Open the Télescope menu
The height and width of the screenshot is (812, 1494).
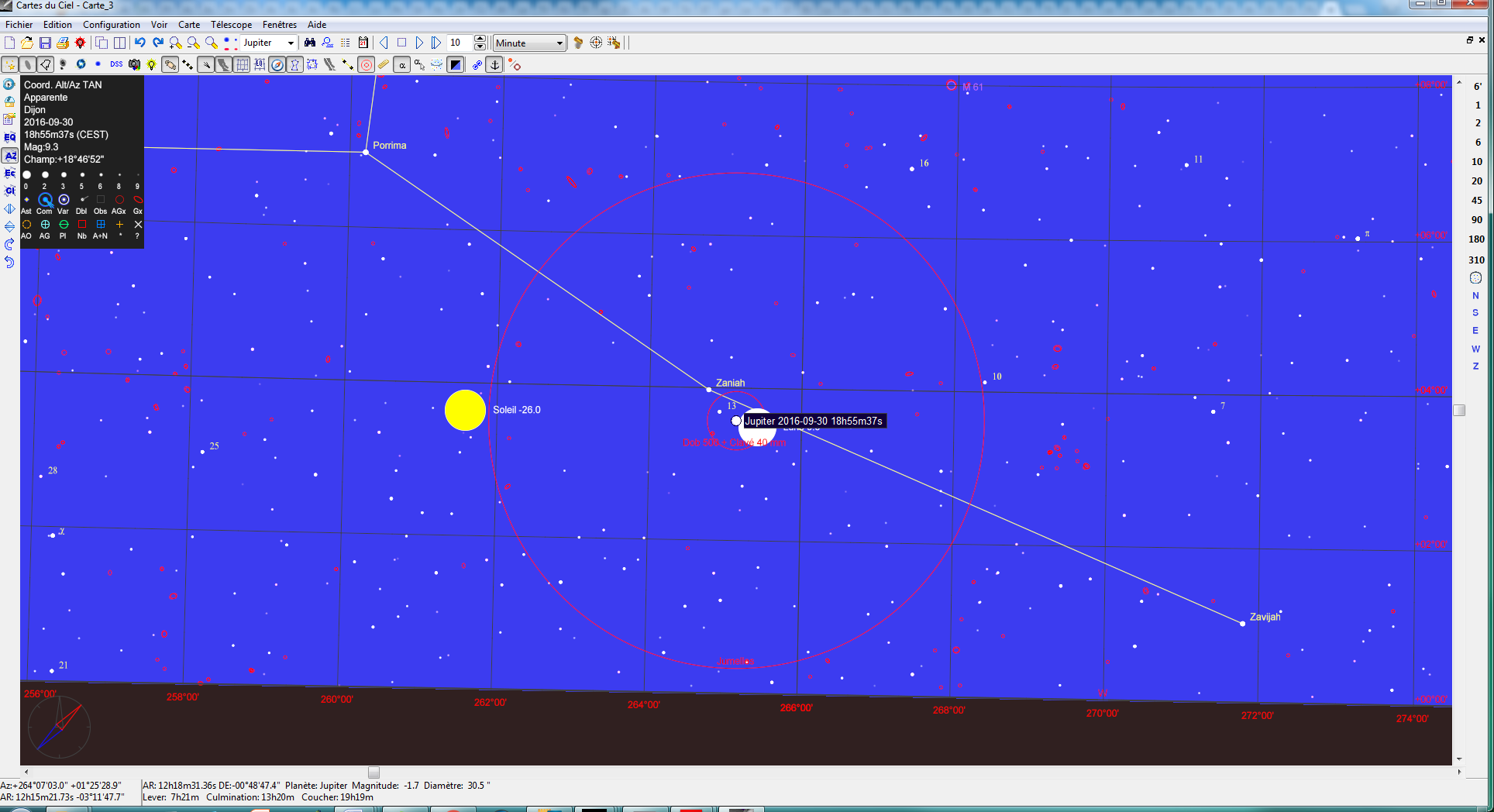point(231,25)
